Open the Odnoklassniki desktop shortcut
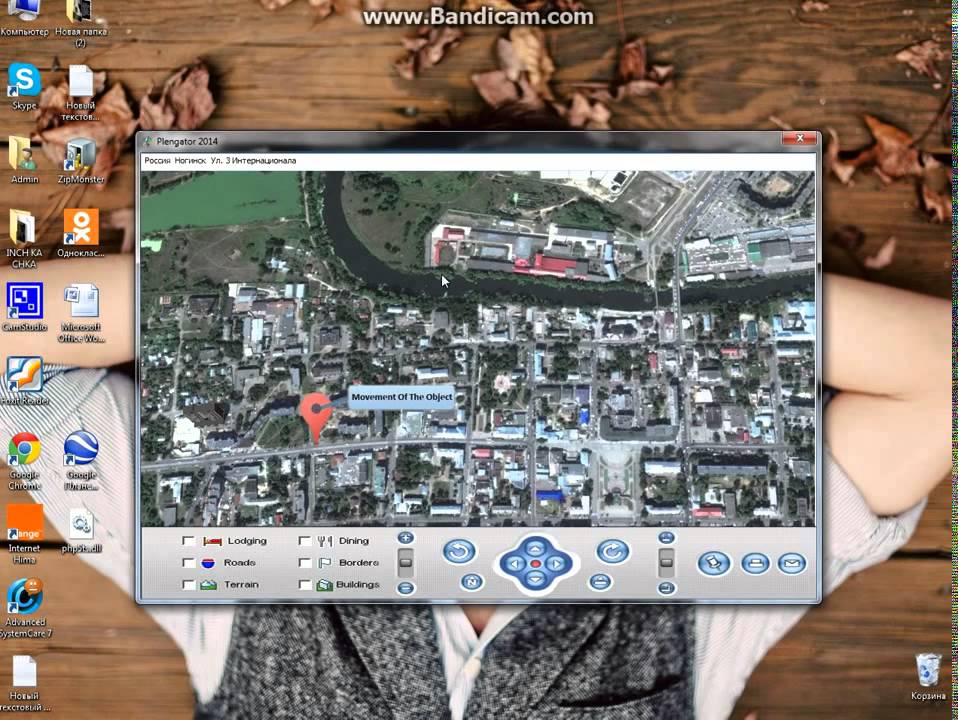The width and height of the screenshot is (958, 720). point(81,233)
